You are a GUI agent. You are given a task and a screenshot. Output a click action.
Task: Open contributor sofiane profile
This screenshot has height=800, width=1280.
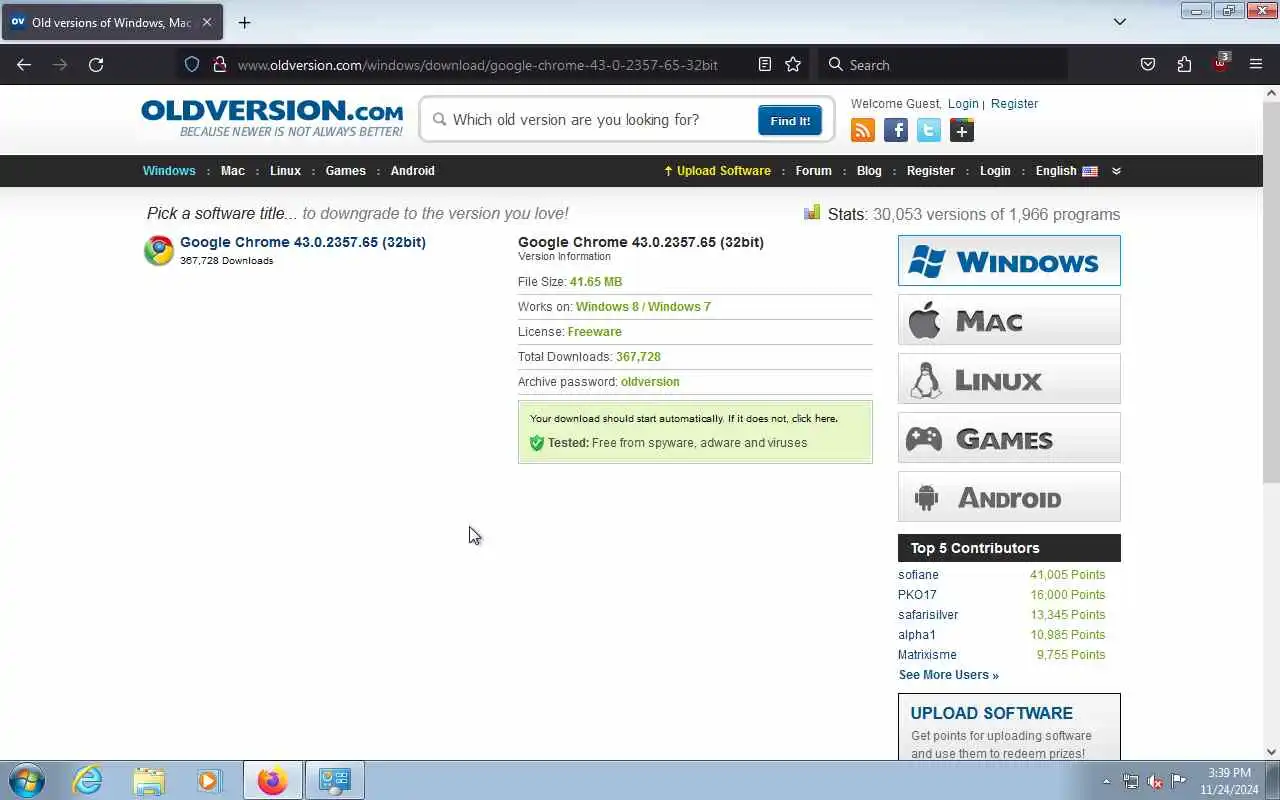pos(918,575)
